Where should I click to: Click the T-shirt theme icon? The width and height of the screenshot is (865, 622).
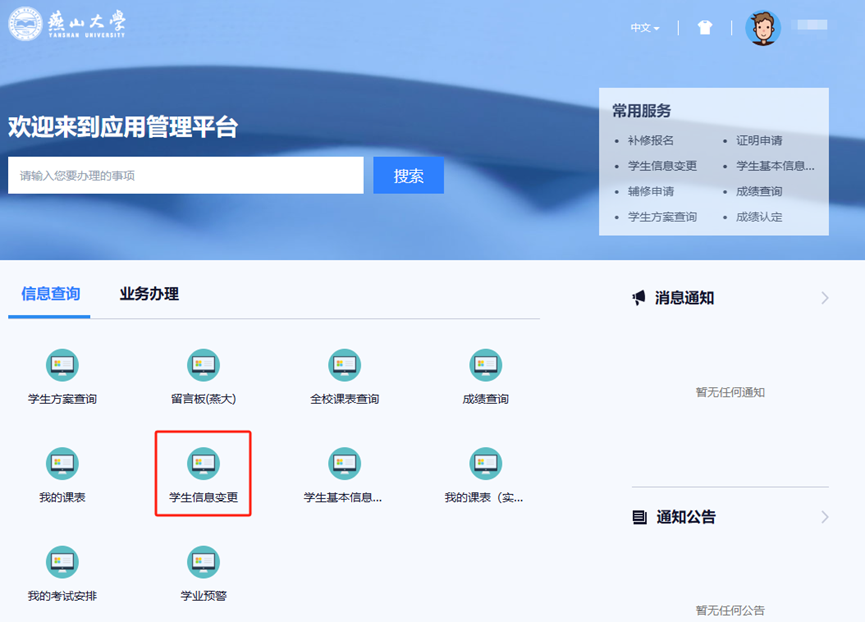(705, 28)
